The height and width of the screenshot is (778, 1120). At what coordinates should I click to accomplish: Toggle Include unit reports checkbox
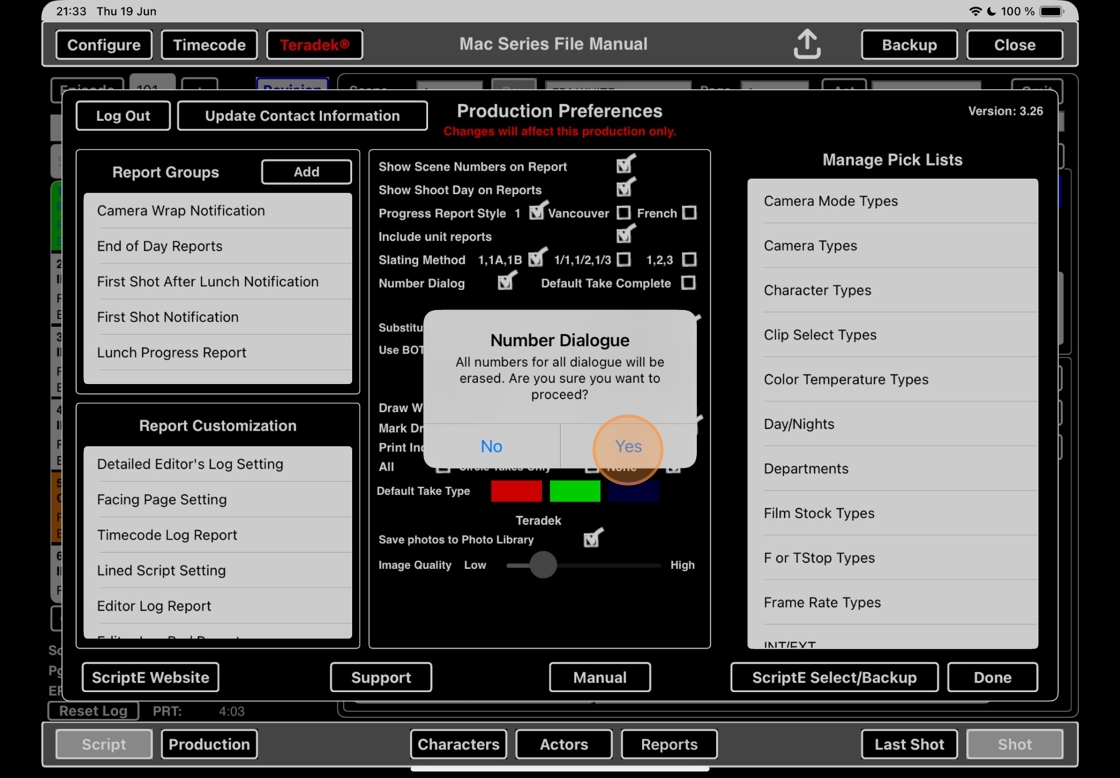coord(625,235)
